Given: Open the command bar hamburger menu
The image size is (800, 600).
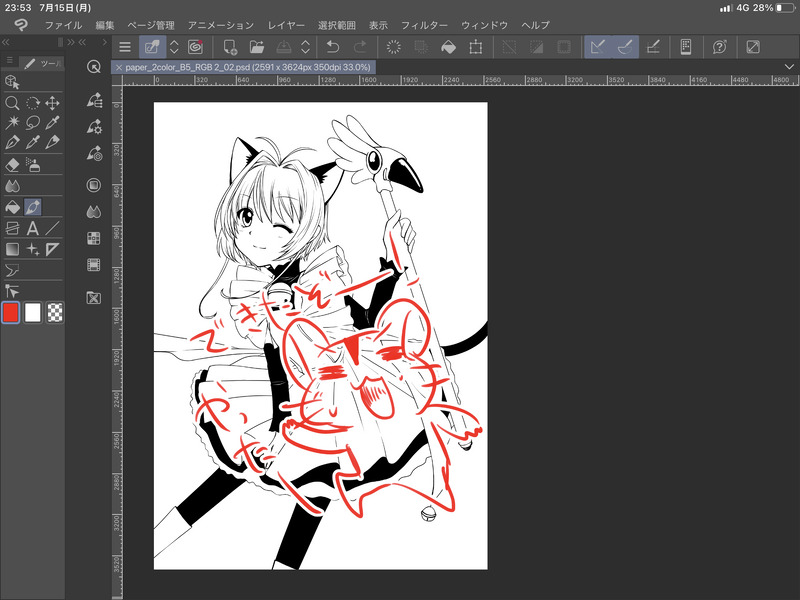Looking at the screenshot, I should [x=125, y=47].
